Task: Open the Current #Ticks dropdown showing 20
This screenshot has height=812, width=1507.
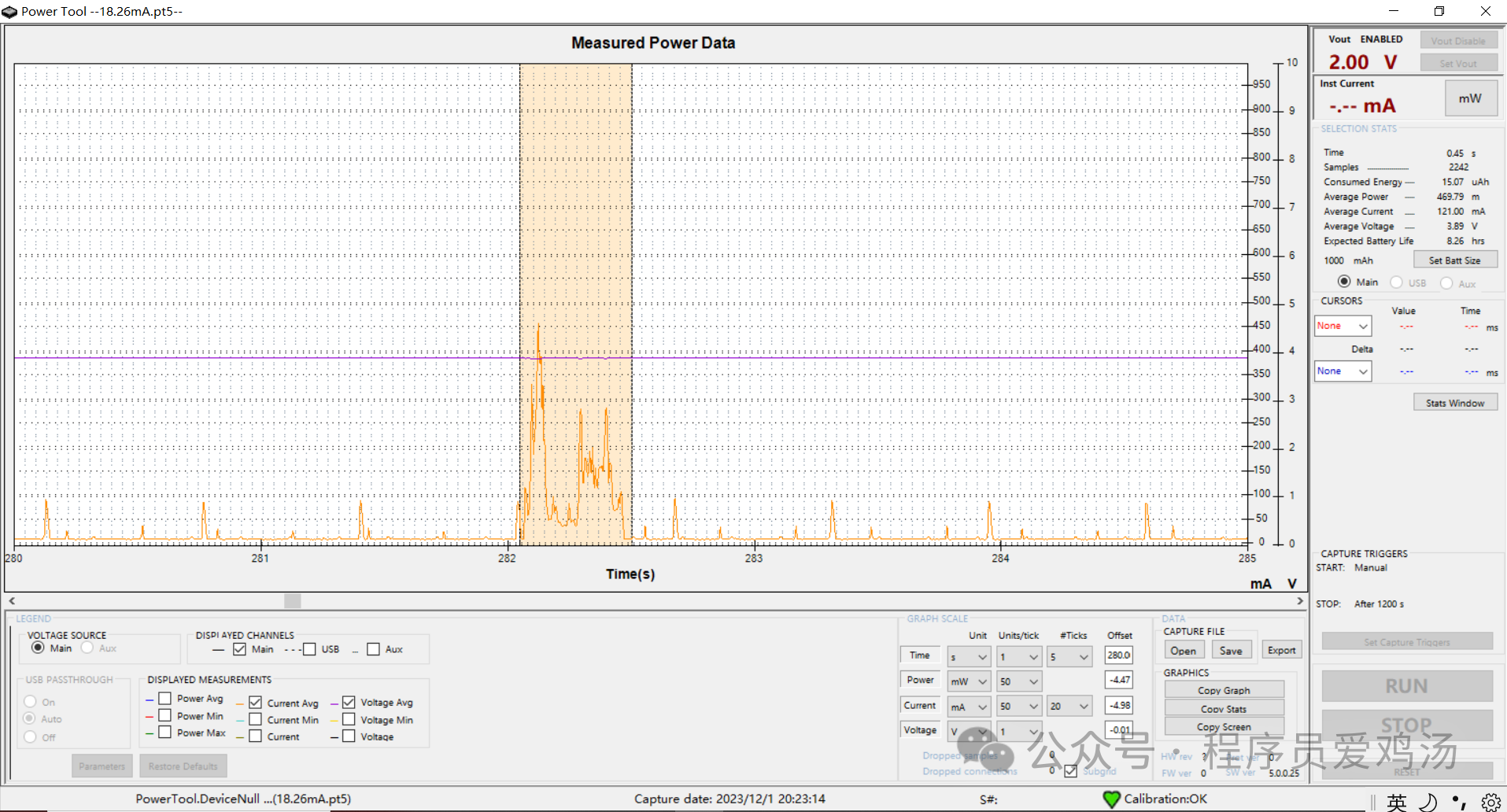Action: tap(1069, 707)
